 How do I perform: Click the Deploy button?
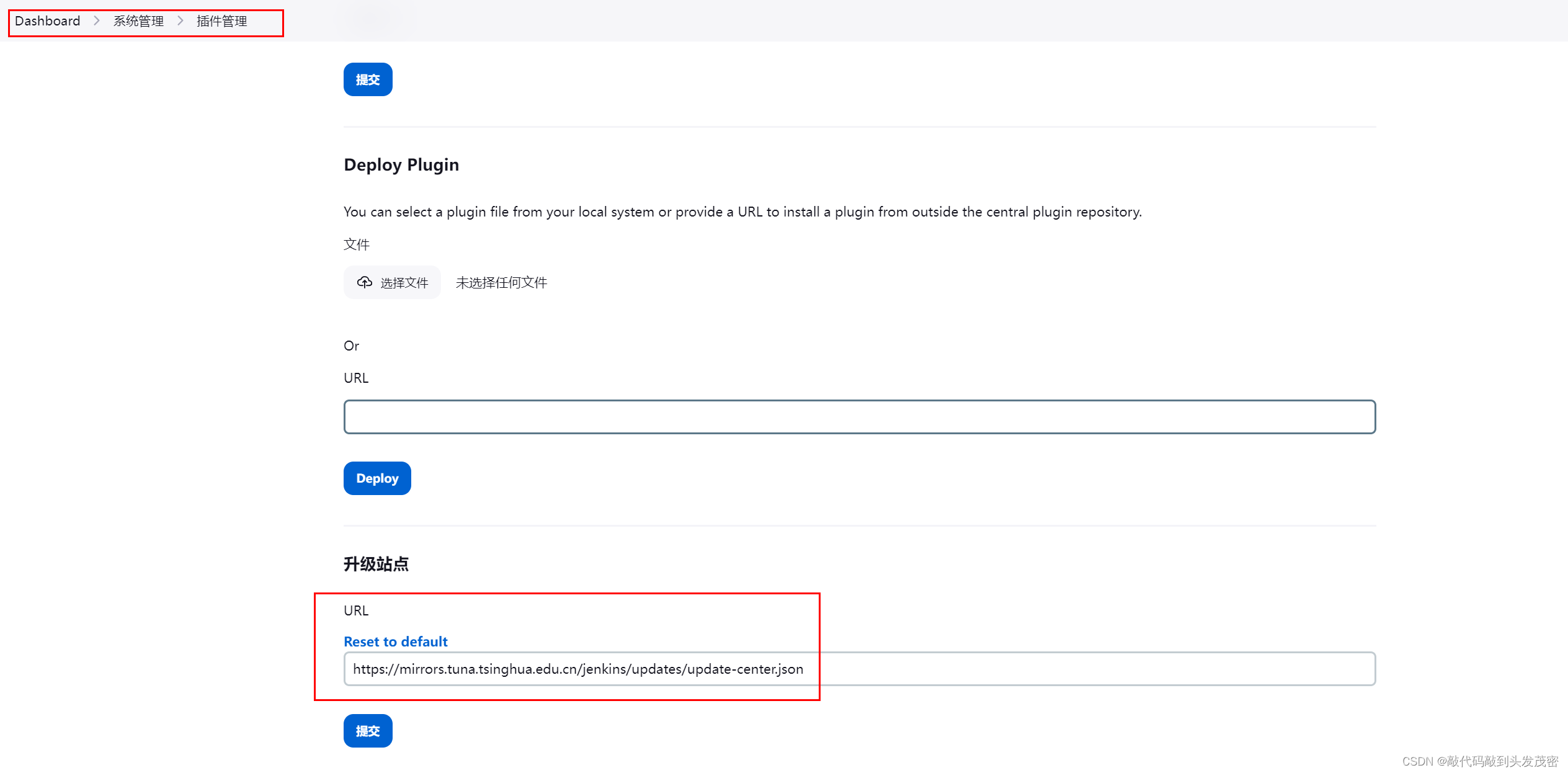click(x=377, y=478)
